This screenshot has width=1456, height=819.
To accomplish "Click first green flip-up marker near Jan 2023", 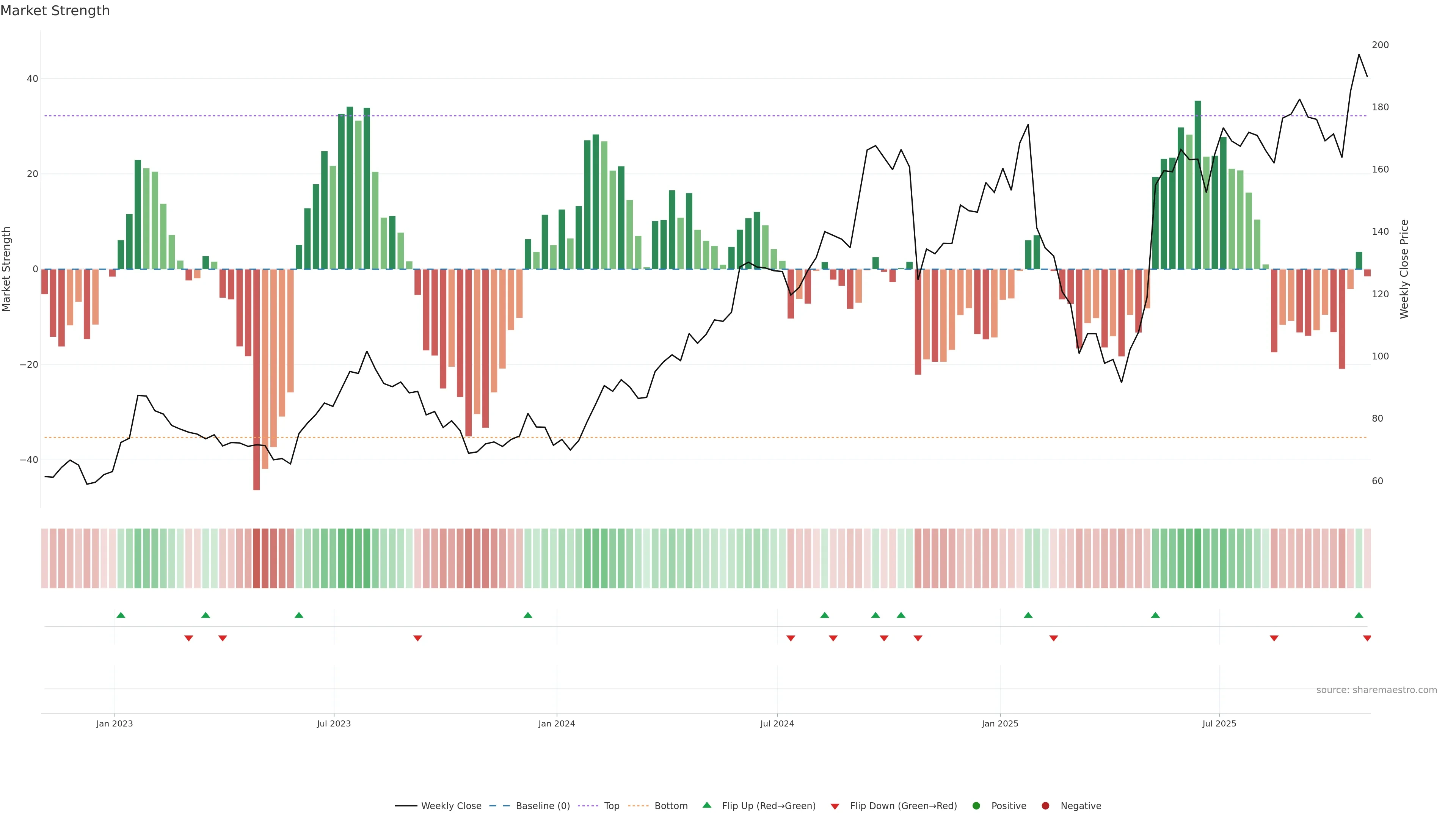I will [121, 615].
